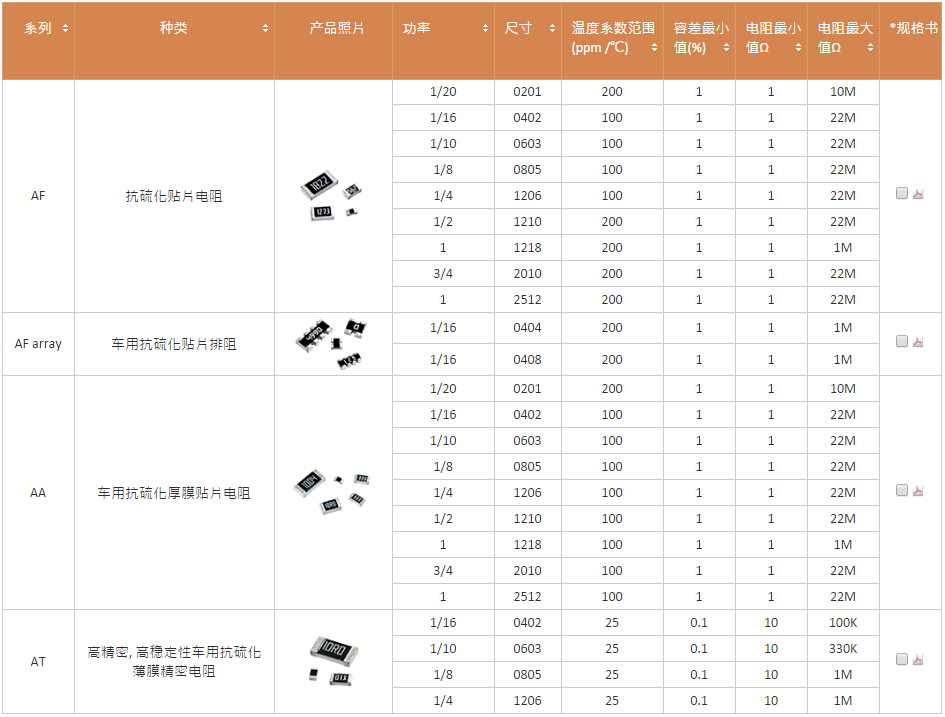Sort the table by 系列 column arrows
945x717 pixels.
pyautogui.click(x=65, y=29)
